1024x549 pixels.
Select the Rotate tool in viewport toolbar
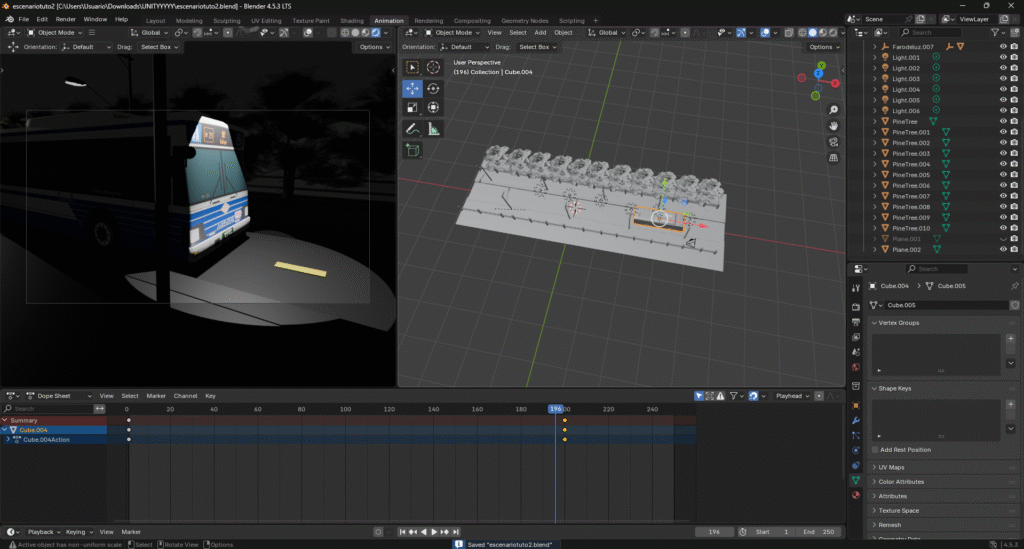pos(433,88)
